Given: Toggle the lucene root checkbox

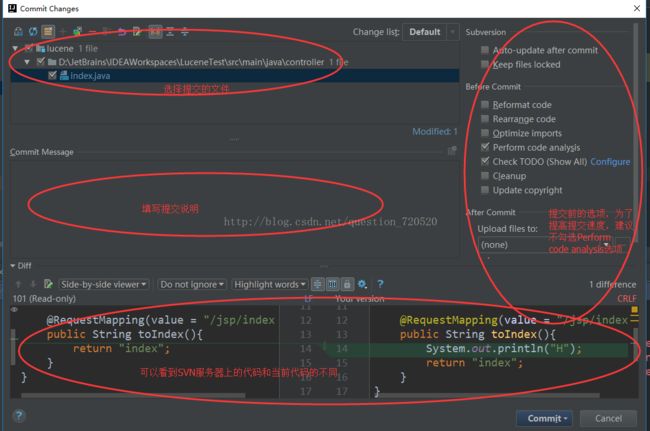Looking at the screenshot, I should 28,48.
